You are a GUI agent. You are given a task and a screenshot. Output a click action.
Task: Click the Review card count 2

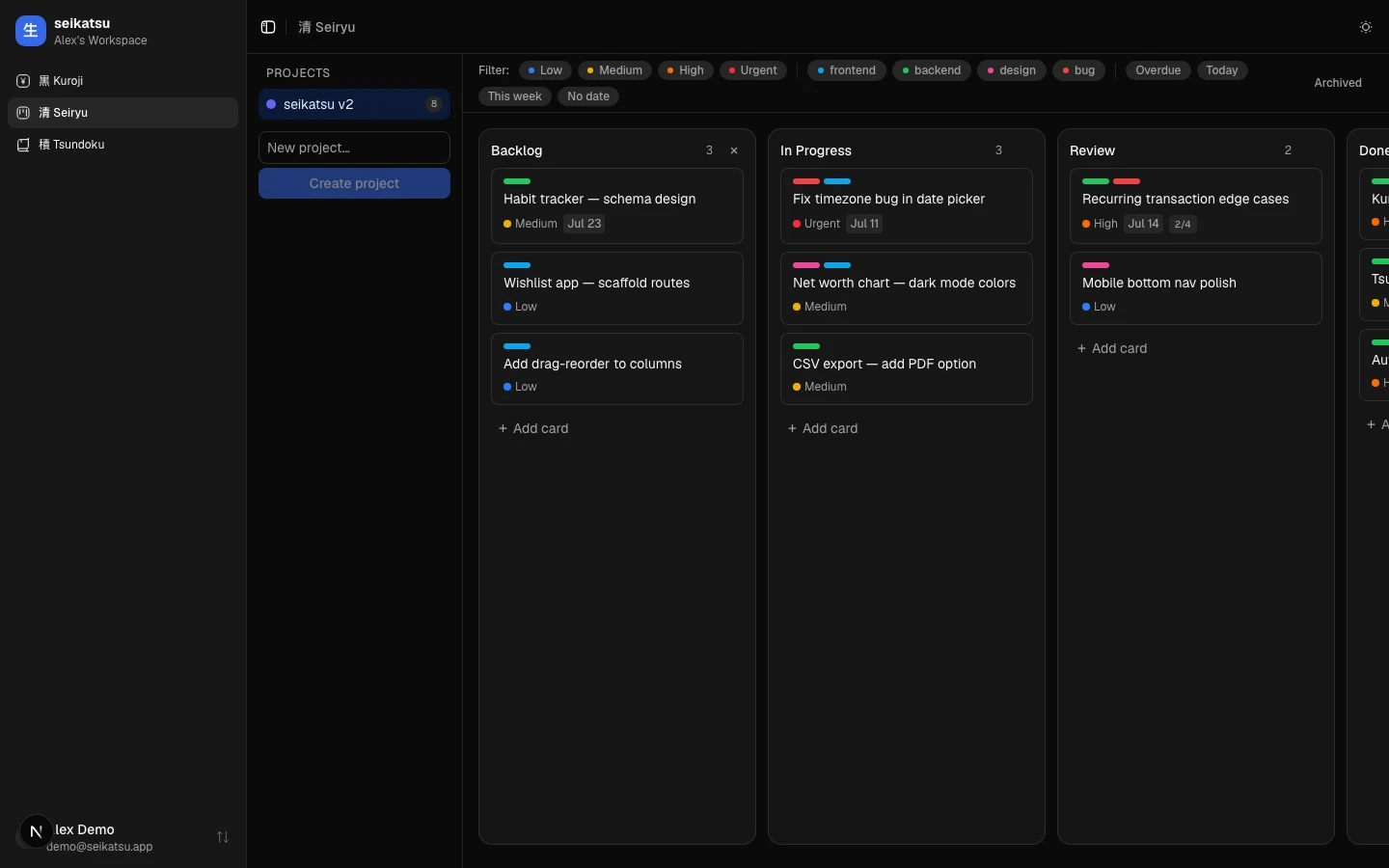point(1288,150)
